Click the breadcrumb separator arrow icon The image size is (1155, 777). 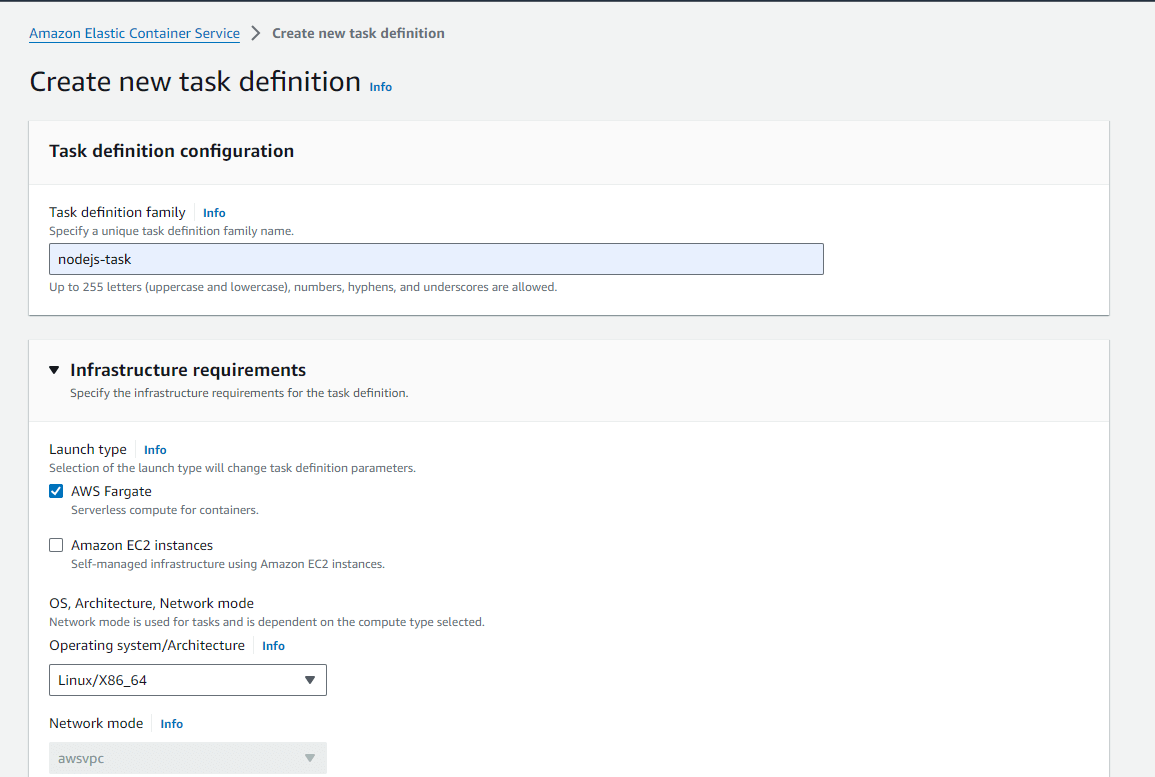[x=256, y=32]
